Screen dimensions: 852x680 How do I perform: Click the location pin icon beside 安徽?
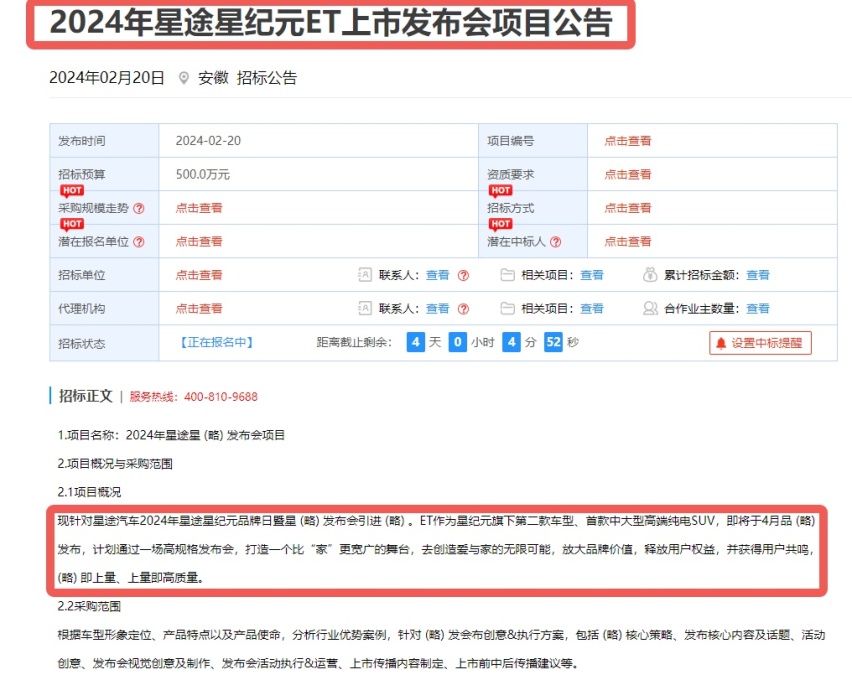(184, 78)
